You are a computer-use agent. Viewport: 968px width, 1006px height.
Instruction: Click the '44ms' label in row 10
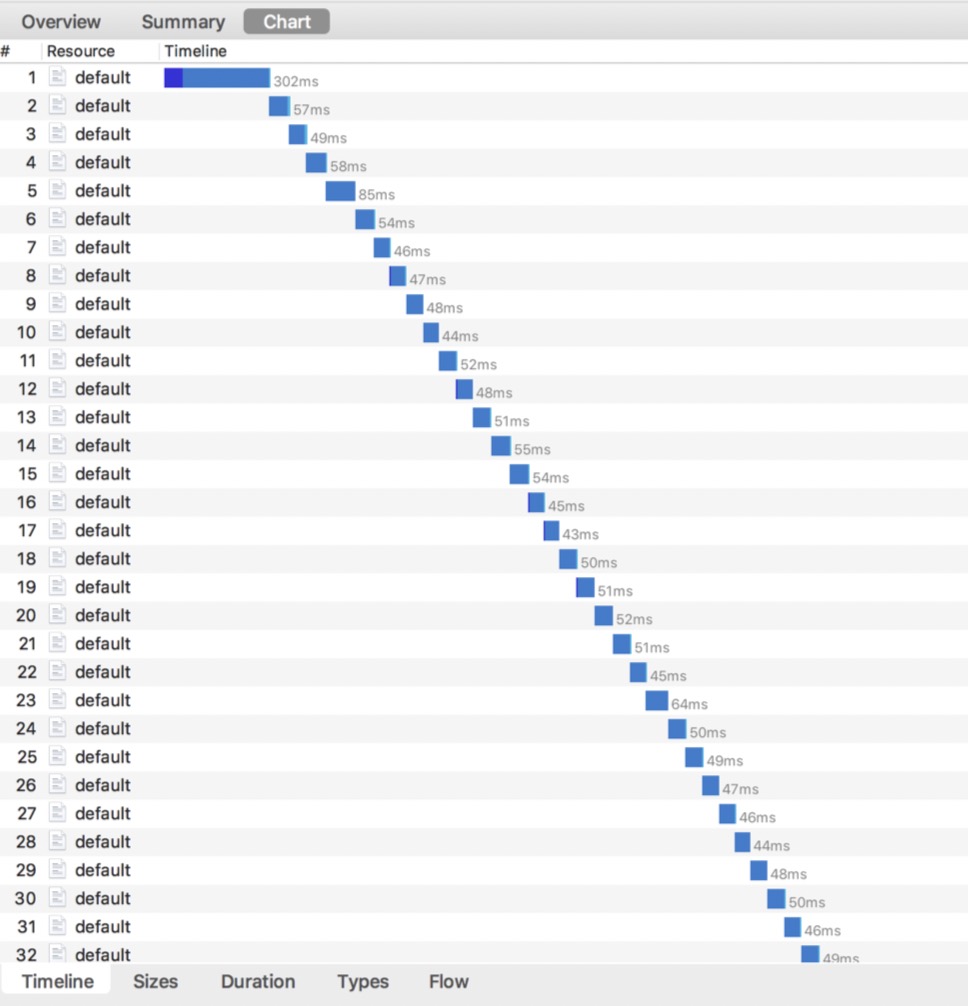coord(460,336)
